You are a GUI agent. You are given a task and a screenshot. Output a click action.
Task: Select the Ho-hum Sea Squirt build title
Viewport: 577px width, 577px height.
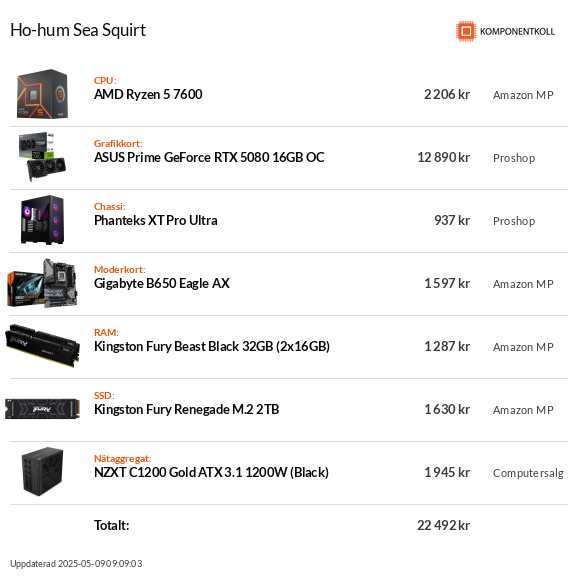pyautogui.click(x=78, y=30)
